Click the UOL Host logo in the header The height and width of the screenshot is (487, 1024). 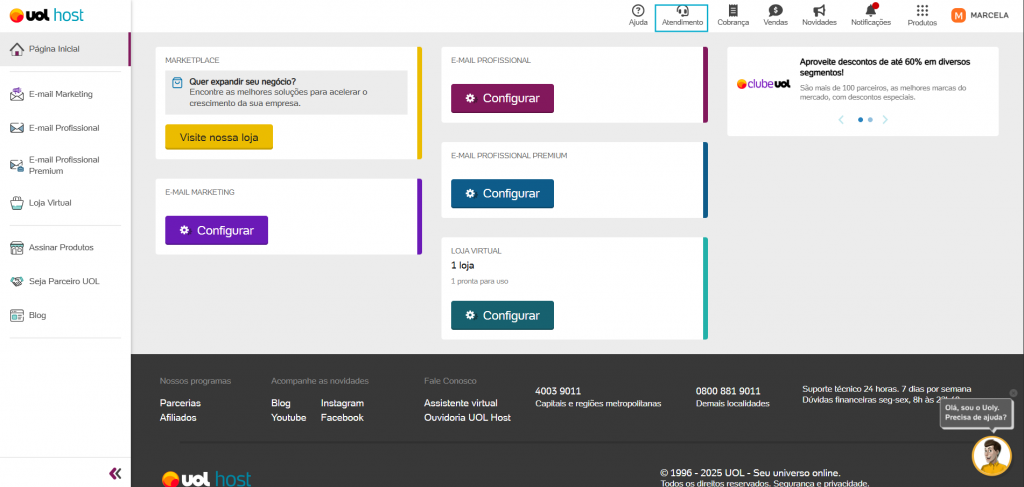click(x=47, y=15)
